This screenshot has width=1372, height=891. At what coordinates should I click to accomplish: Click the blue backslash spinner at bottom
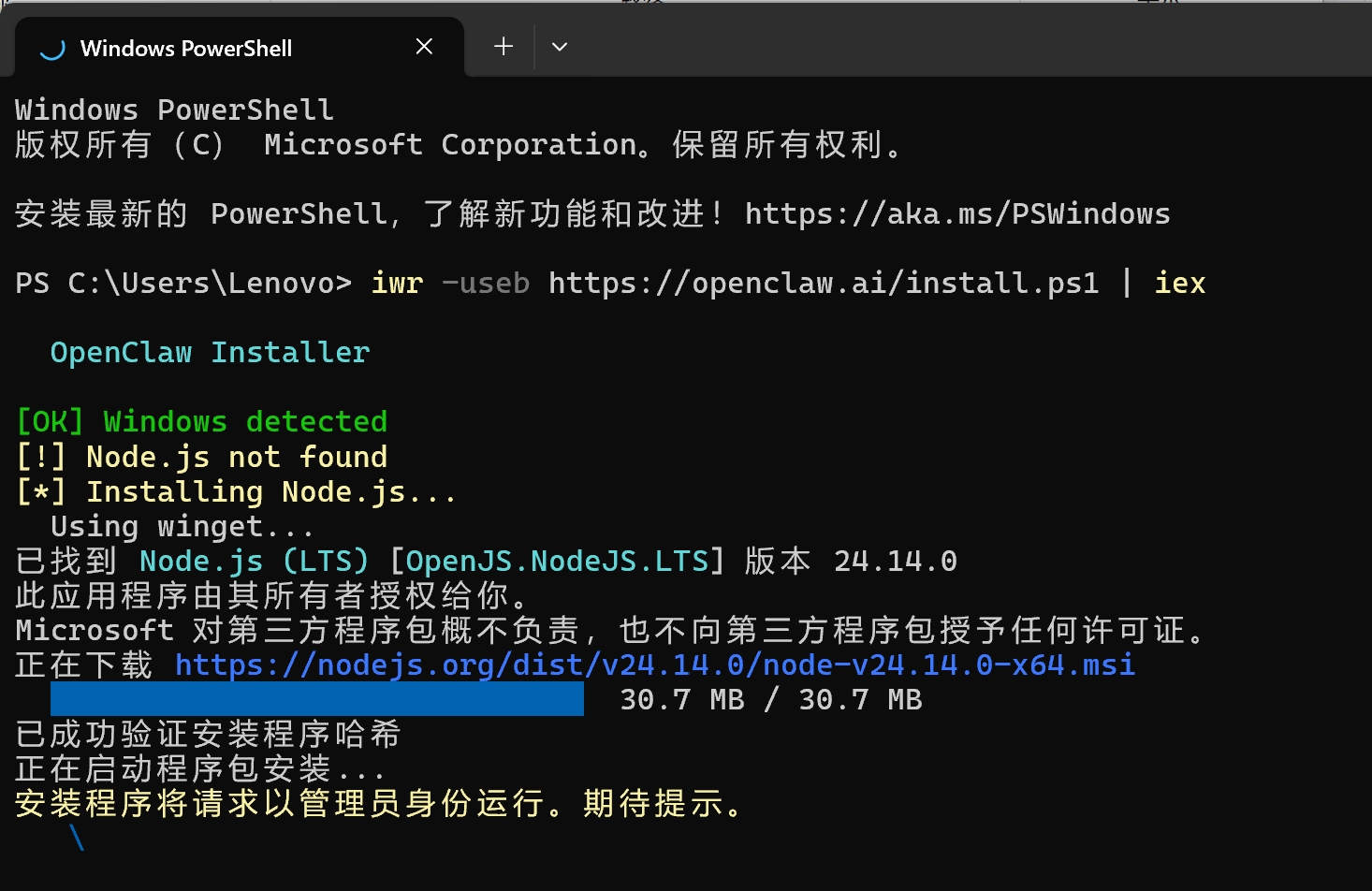(x=77, y=838)
